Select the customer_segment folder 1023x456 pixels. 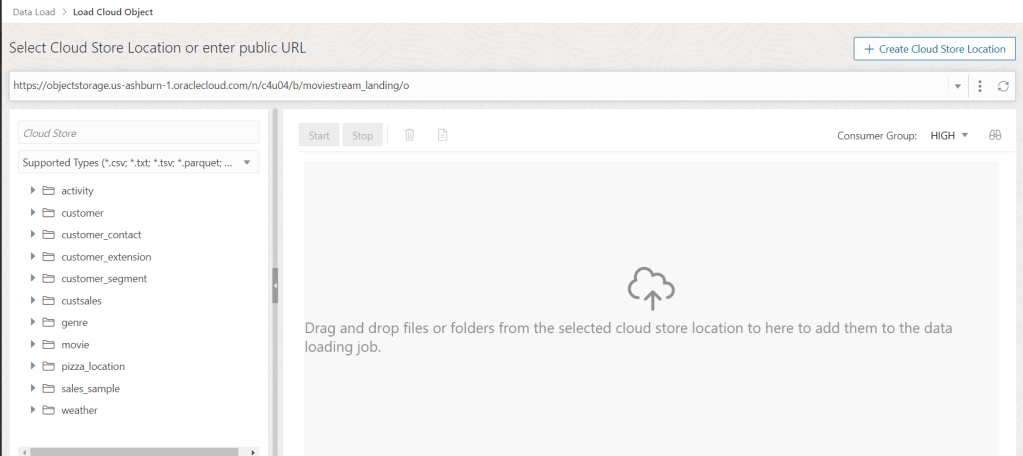[x=103, y=279]
